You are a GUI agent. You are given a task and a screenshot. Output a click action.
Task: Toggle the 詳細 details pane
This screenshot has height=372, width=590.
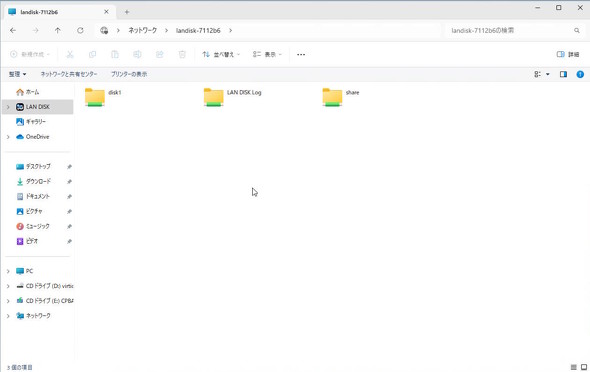point(568,55)
